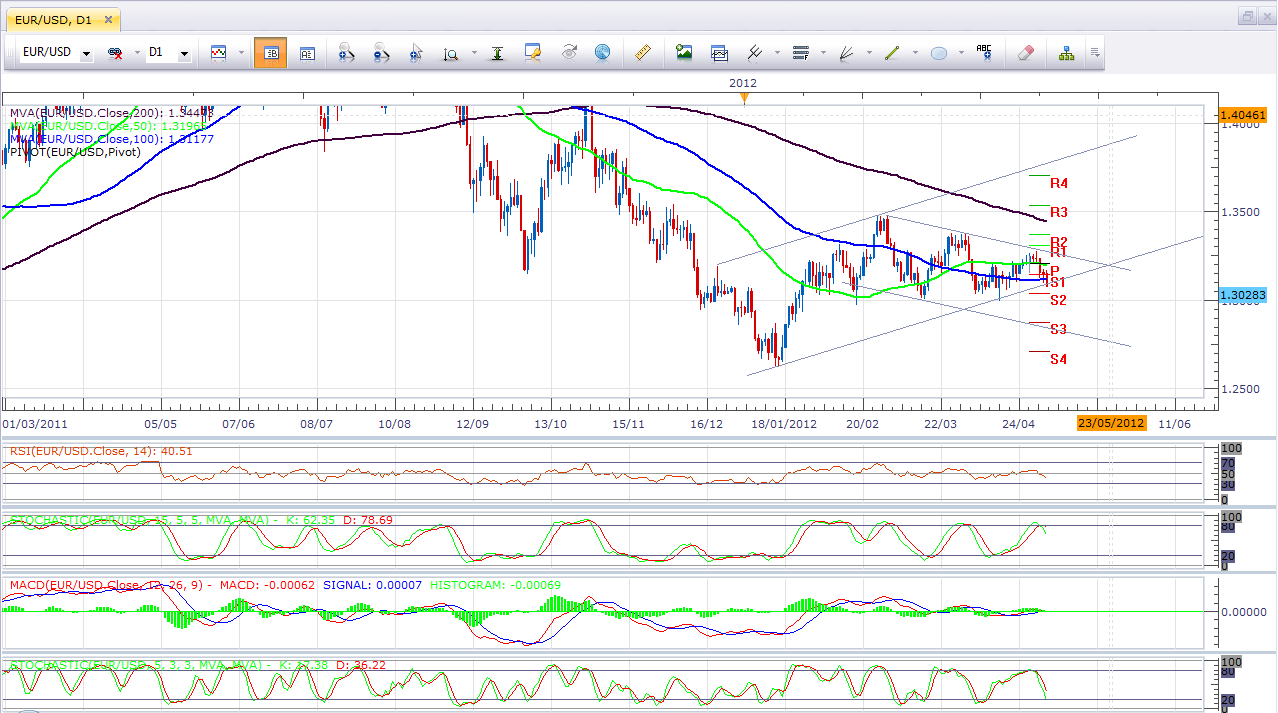
Task: Open chart properties with key icon
Action: [x=533, y=53]
